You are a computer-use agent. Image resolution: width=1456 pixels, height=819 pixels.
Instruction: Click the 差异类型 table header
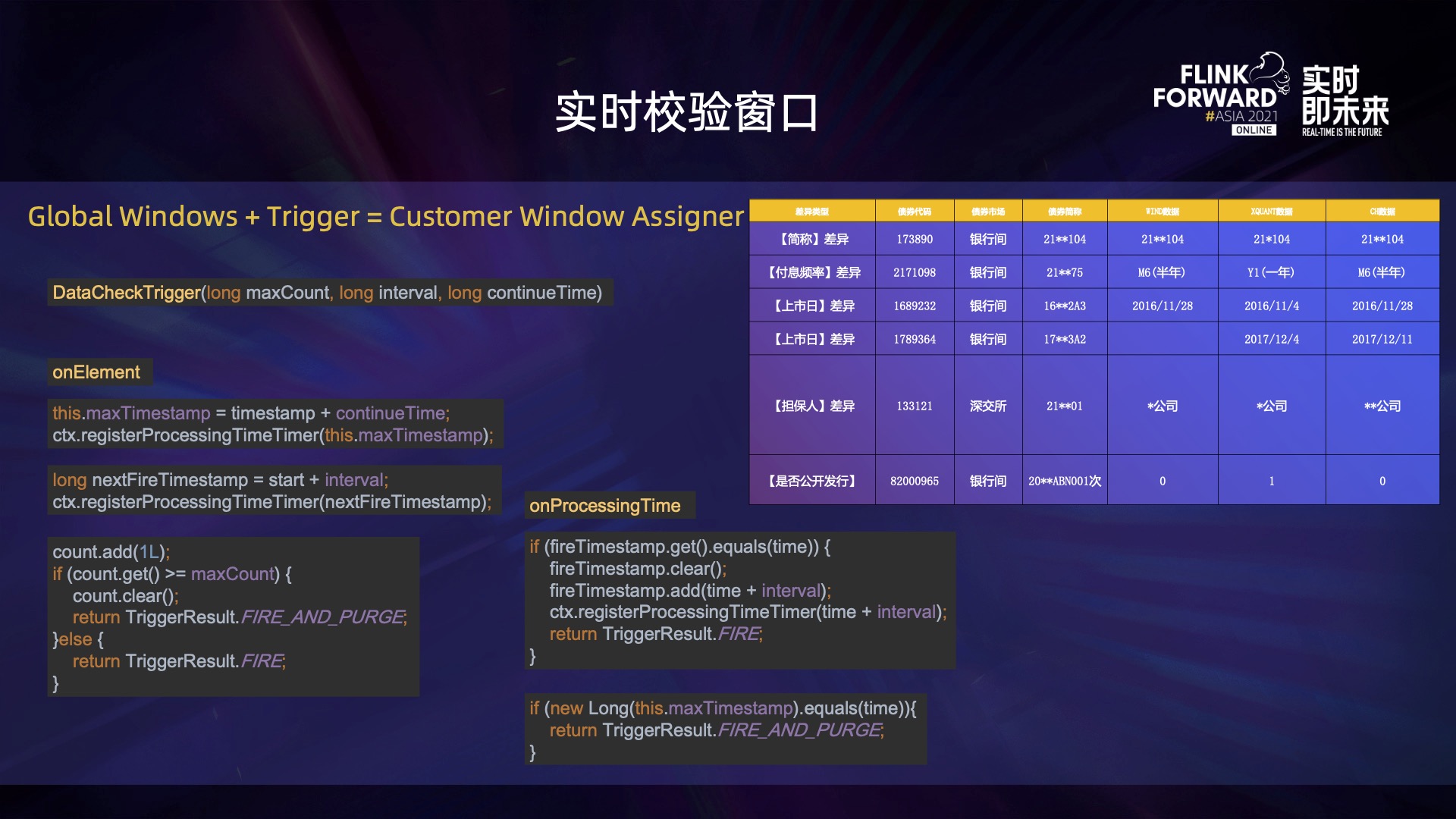(811, 212)
